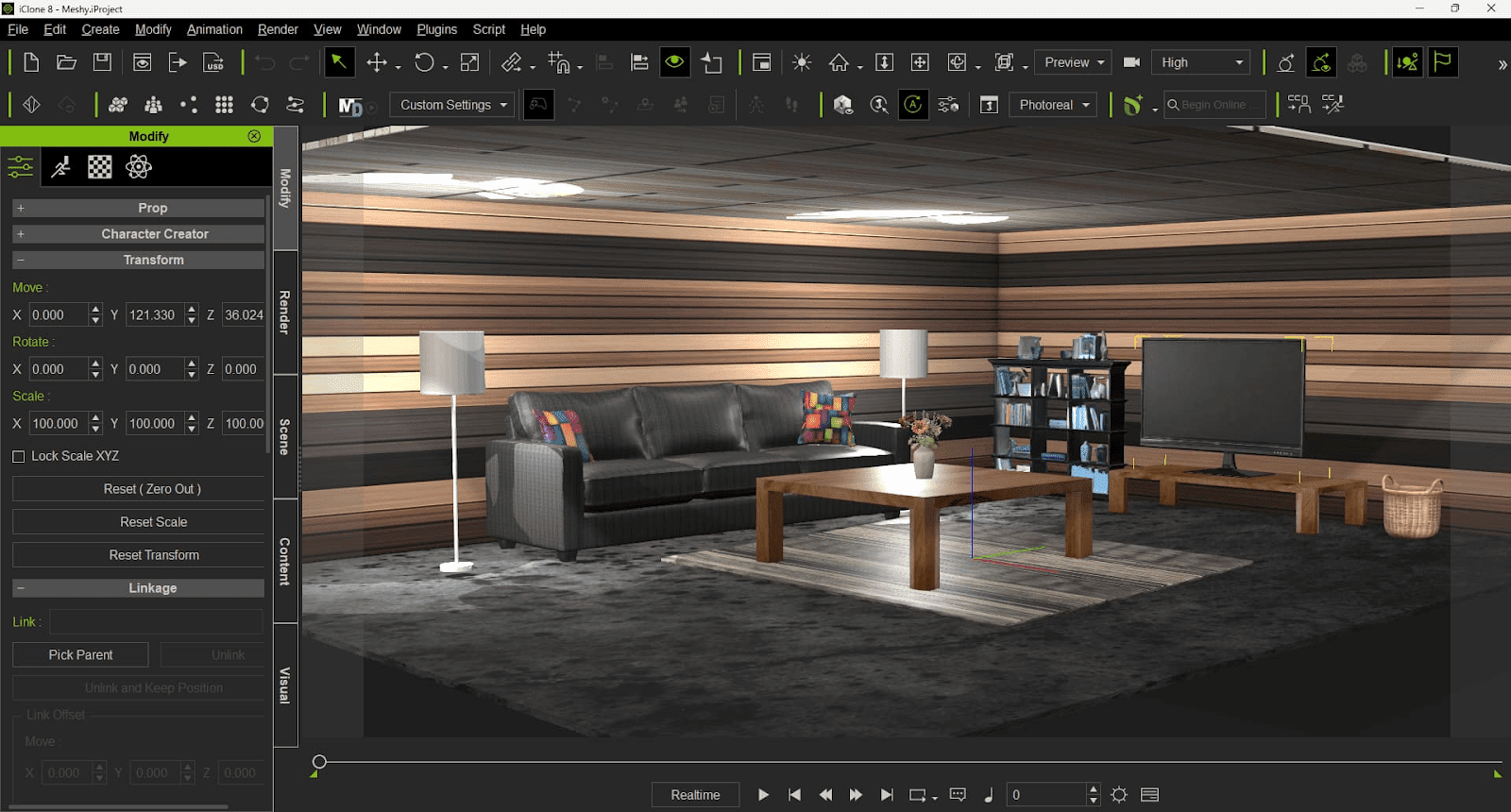
Task: Create a new project file
Action: (31, 62)
